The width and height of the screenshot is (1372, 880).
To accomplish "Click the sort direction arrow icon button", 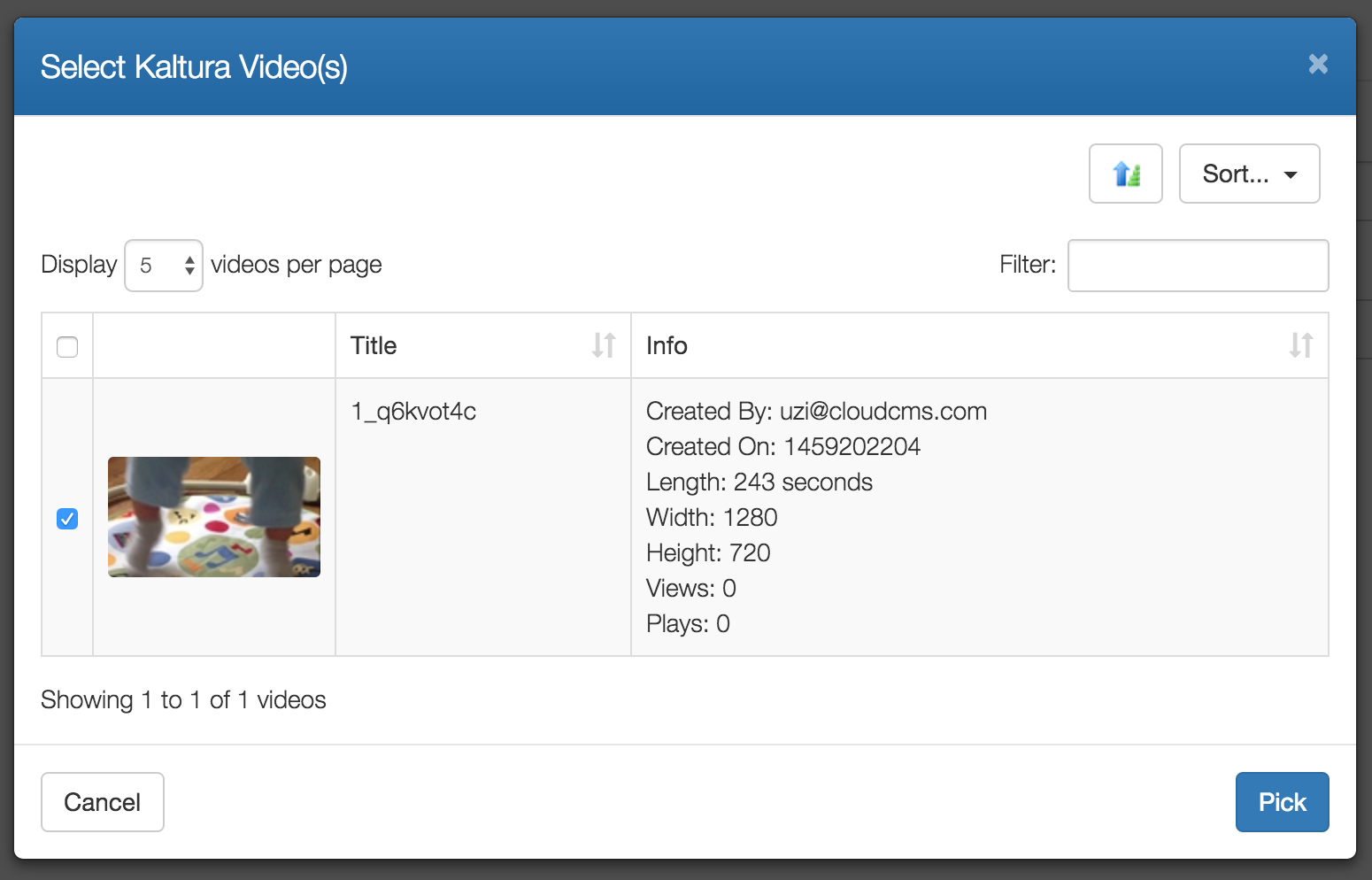I will point(1125,174).
